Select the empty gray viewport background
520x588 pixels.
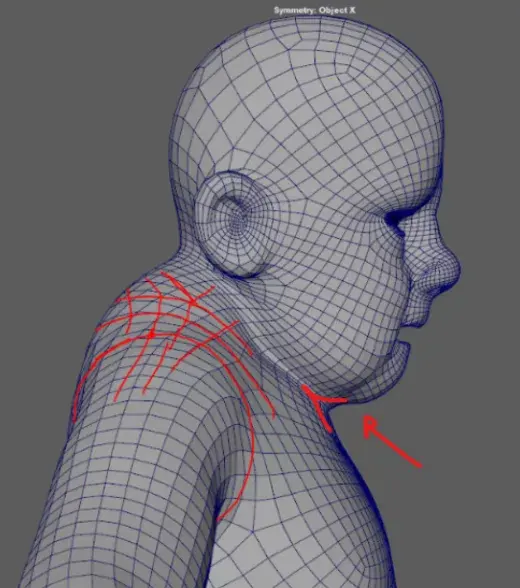75,150
